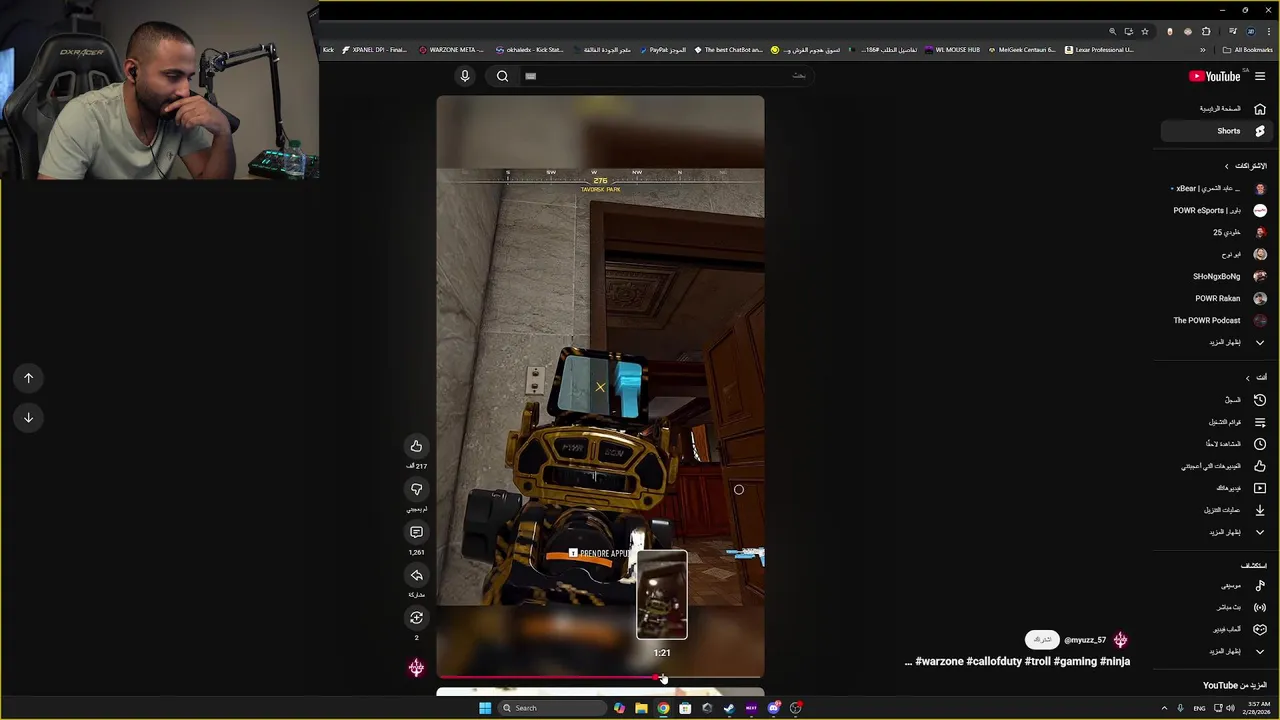The width and height of the screenshot is (1280, 720).
Task: Dislike the Short with the thumbs-down icon
Action: click(x=416, y=489)
